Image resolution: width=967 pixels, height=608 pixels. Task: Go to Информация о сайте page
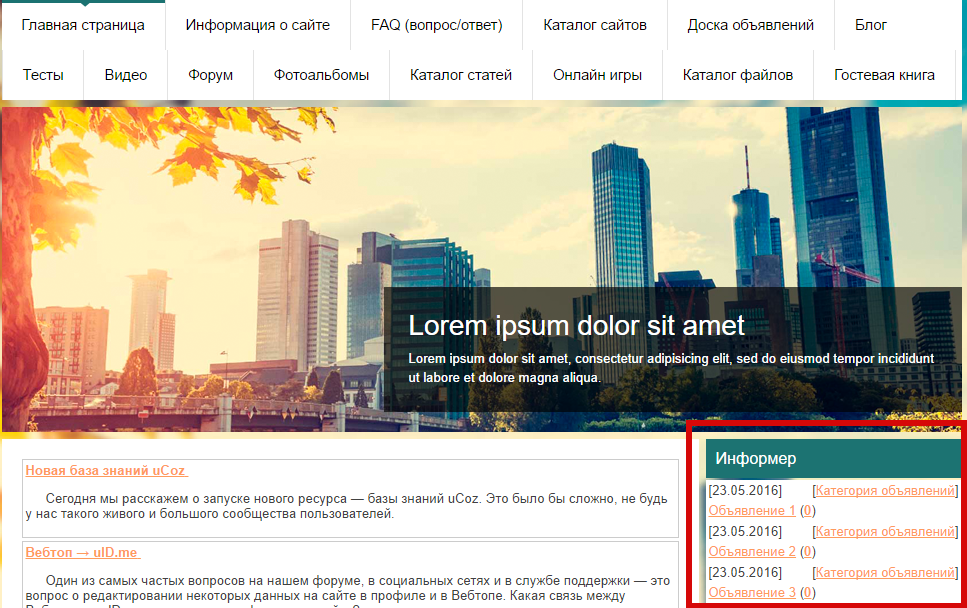tap(257, 25)
